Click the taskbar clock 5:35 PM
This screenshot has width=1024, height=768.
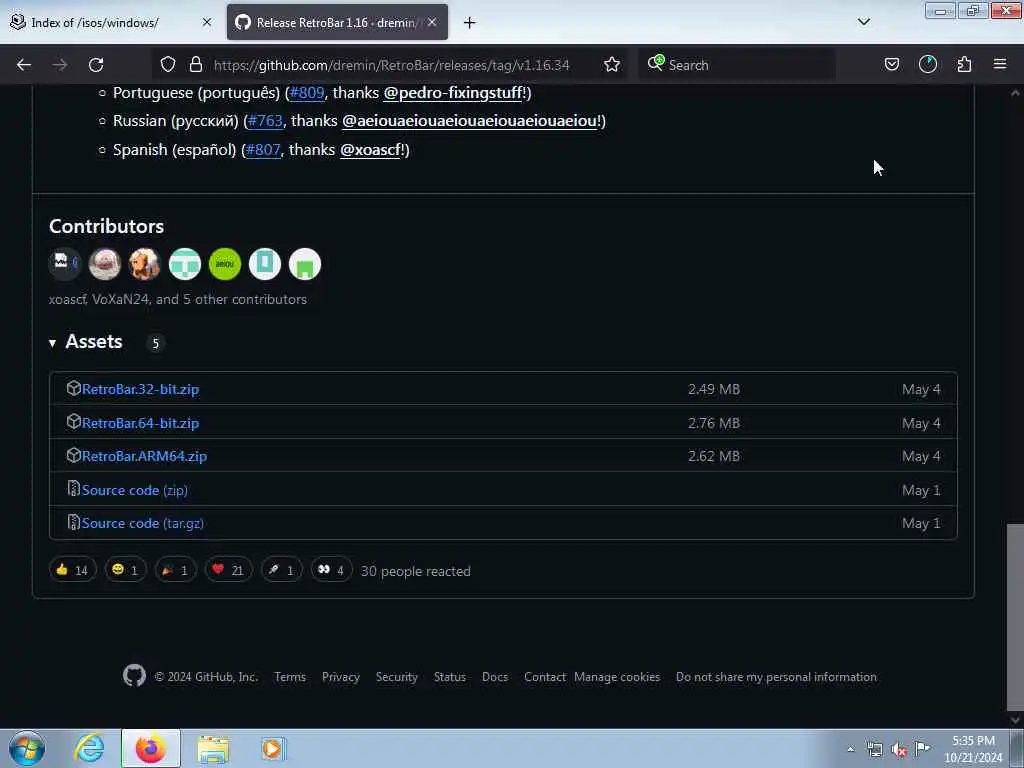tap(973, 749)
